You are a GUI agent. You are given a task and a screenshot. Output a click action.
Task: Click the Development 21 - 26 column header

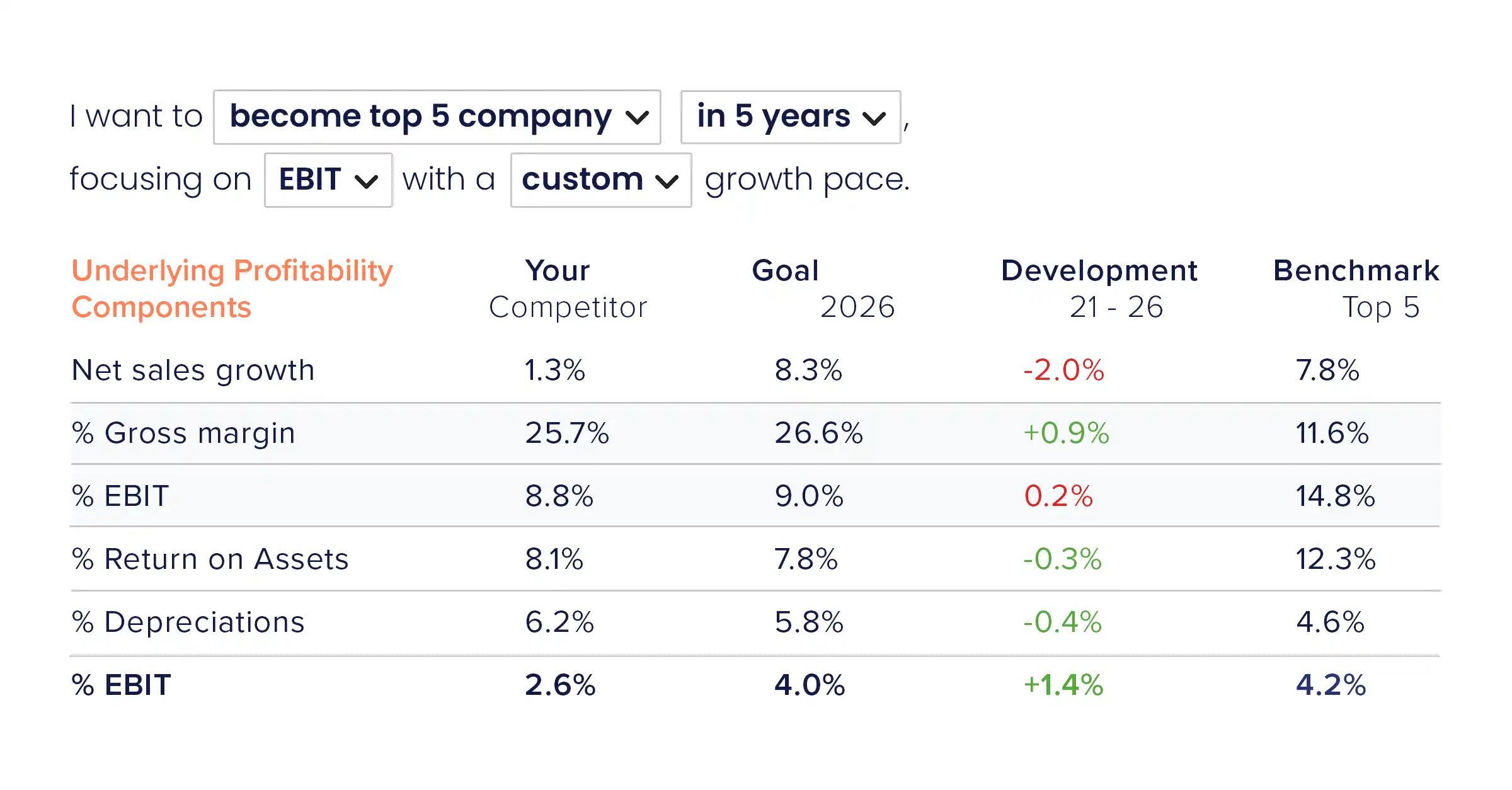point(1099,289)
